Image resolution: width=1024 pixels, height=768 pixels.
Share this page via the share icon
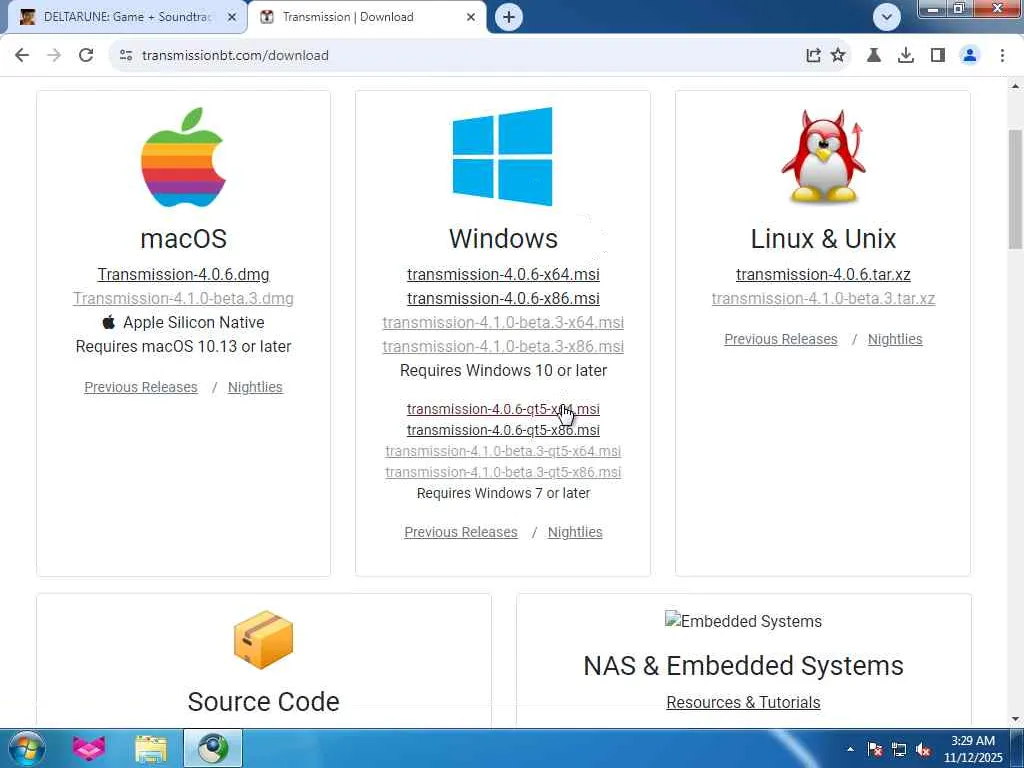pyautogui.click(x=813, y=56)
